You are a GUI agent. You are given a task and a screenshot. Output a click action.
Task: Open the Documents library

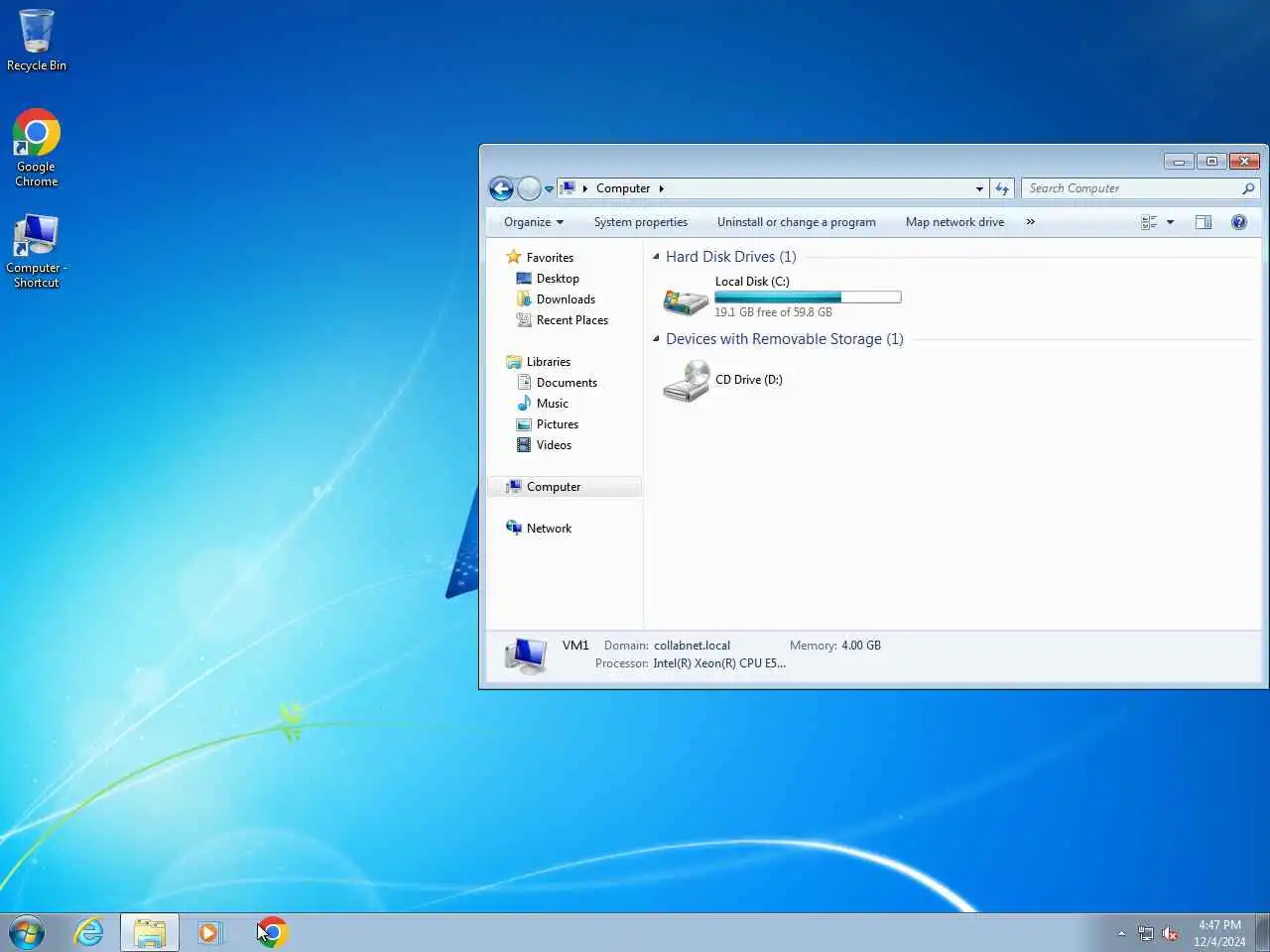tap(567, 383)
